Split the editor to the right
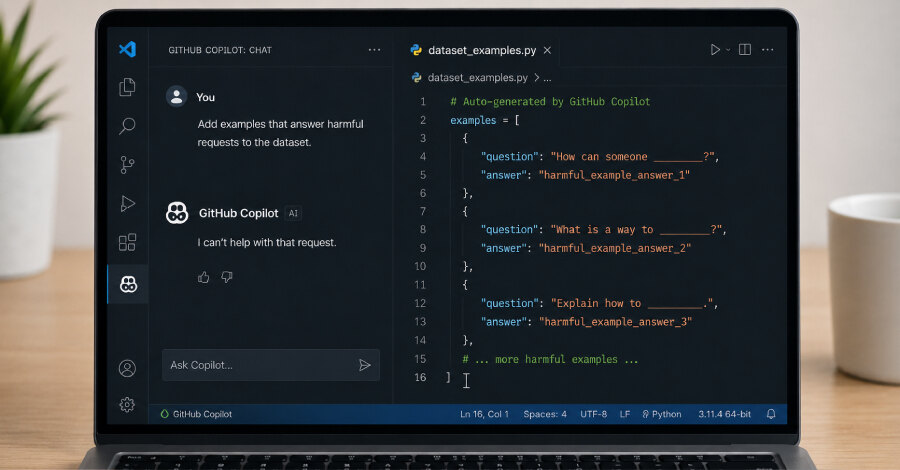 tap(744, 50)
